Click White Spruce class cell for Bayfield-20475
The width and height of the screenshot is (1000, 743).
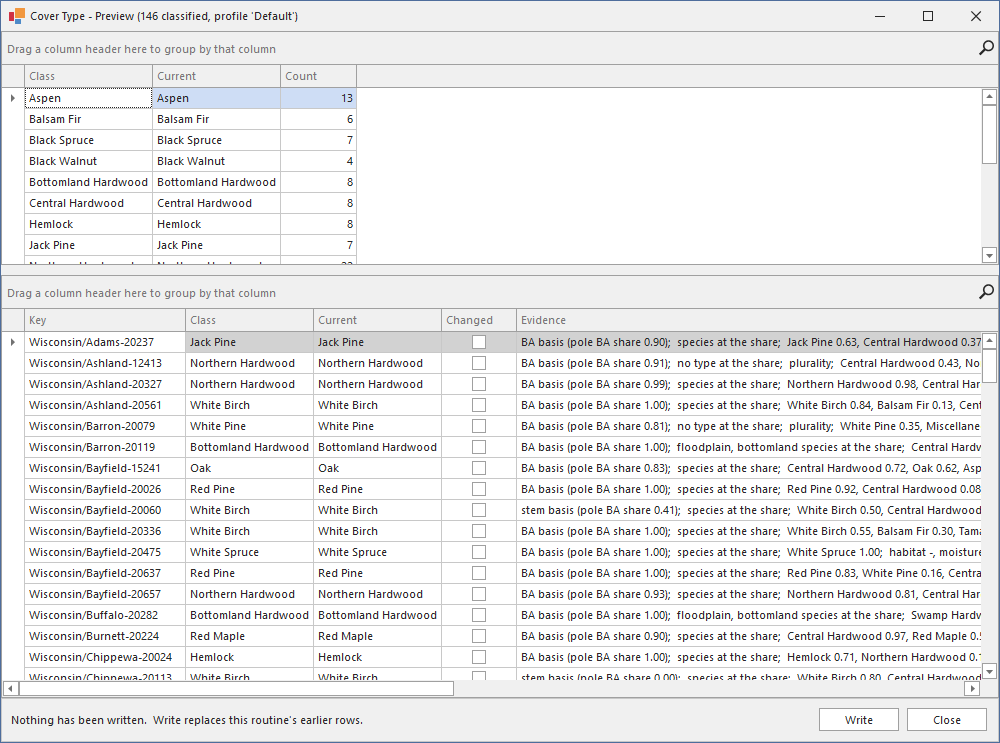[x=249, y=552]
